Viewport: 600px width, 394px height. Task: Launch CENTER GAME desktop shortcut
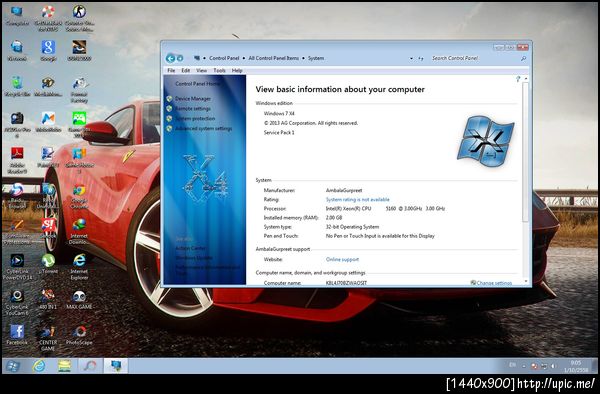pos(48,338)
